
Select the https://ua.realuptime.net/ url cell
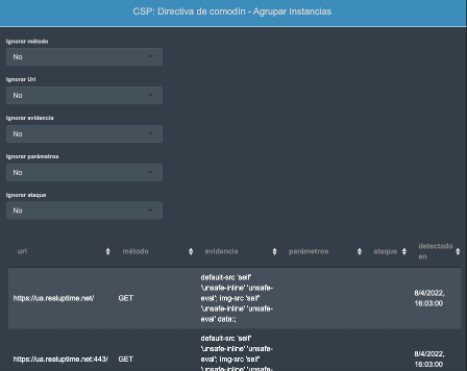tap(54, 298)
